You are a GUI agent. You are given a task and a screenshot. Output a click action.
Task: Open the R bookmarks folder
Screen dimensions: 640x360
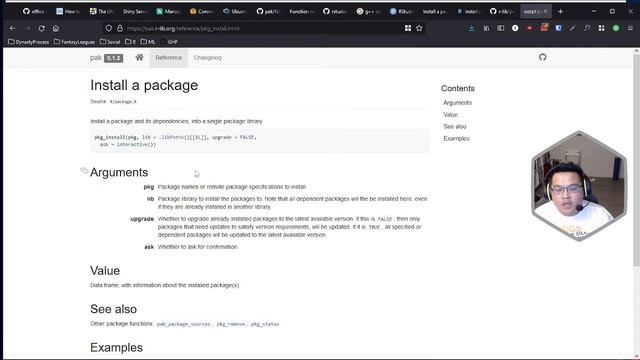[x=131, y=42]
